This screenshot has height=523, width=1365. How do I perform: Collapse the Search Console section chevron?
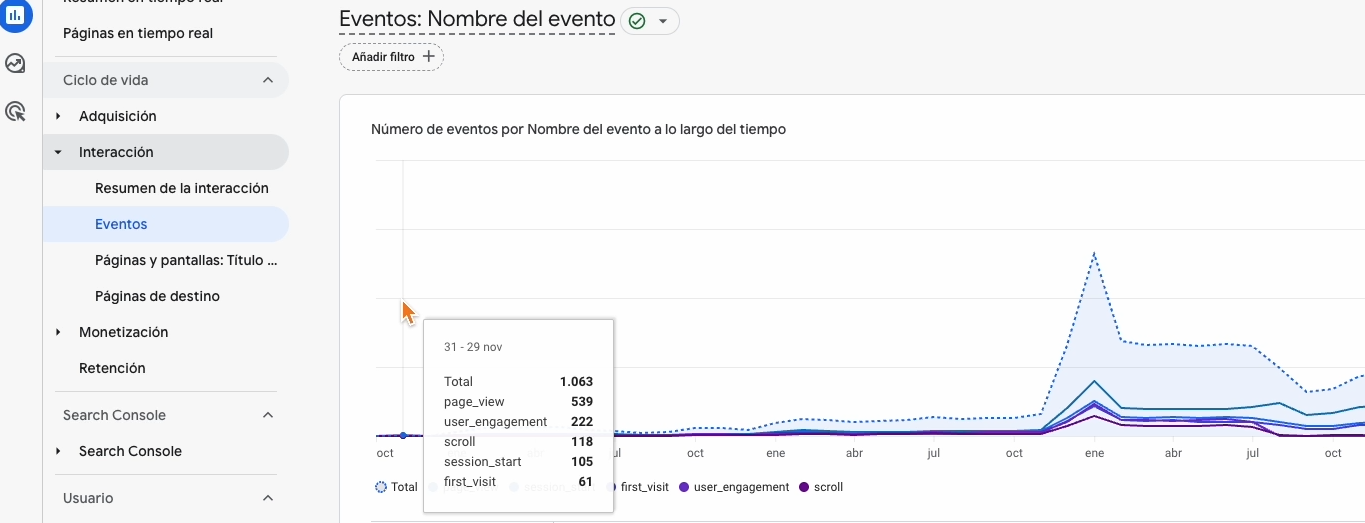(x=267, y=415)
